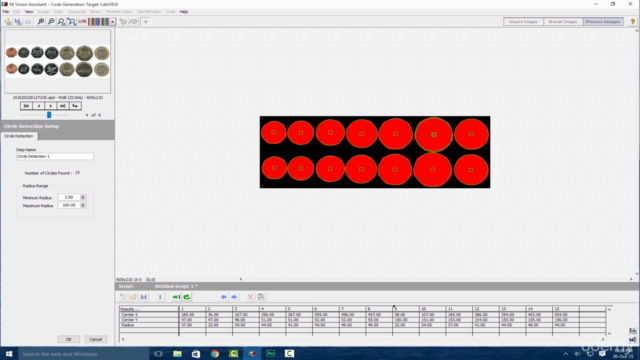Viewport: 640px width, 360px height.
Task: Click the blue left arrow script icon
Action: [x=224, y=297]
